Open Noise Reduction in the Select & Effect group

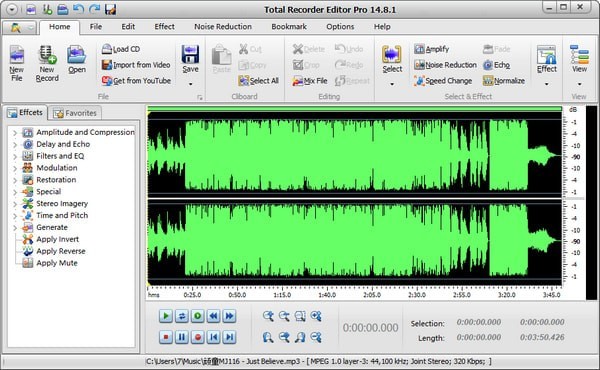pyautogui.click(x=445, y=65)
